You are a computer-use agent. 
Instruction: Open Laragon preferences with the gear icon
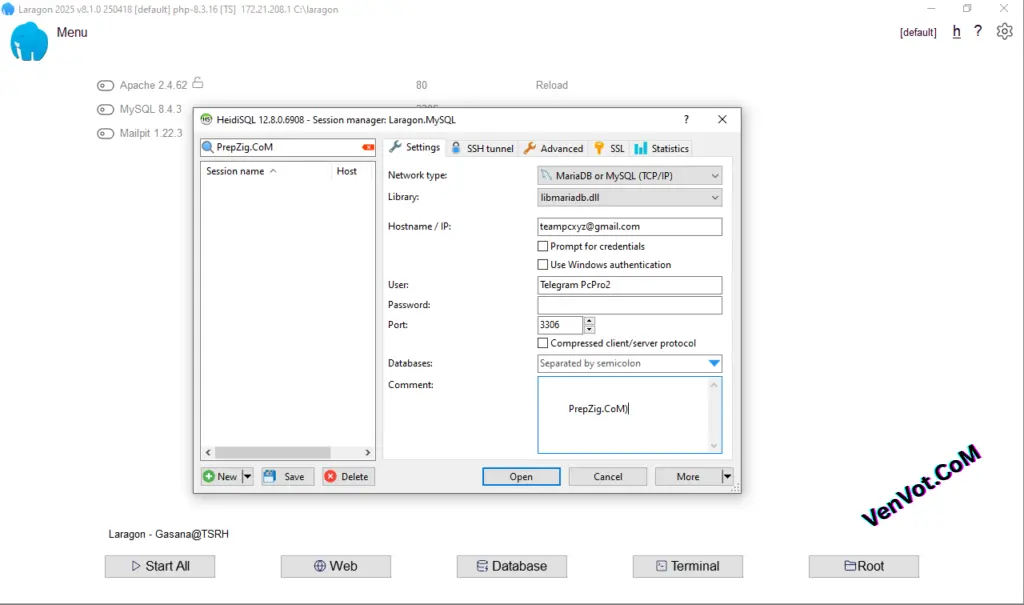[x=1004, y=31]
